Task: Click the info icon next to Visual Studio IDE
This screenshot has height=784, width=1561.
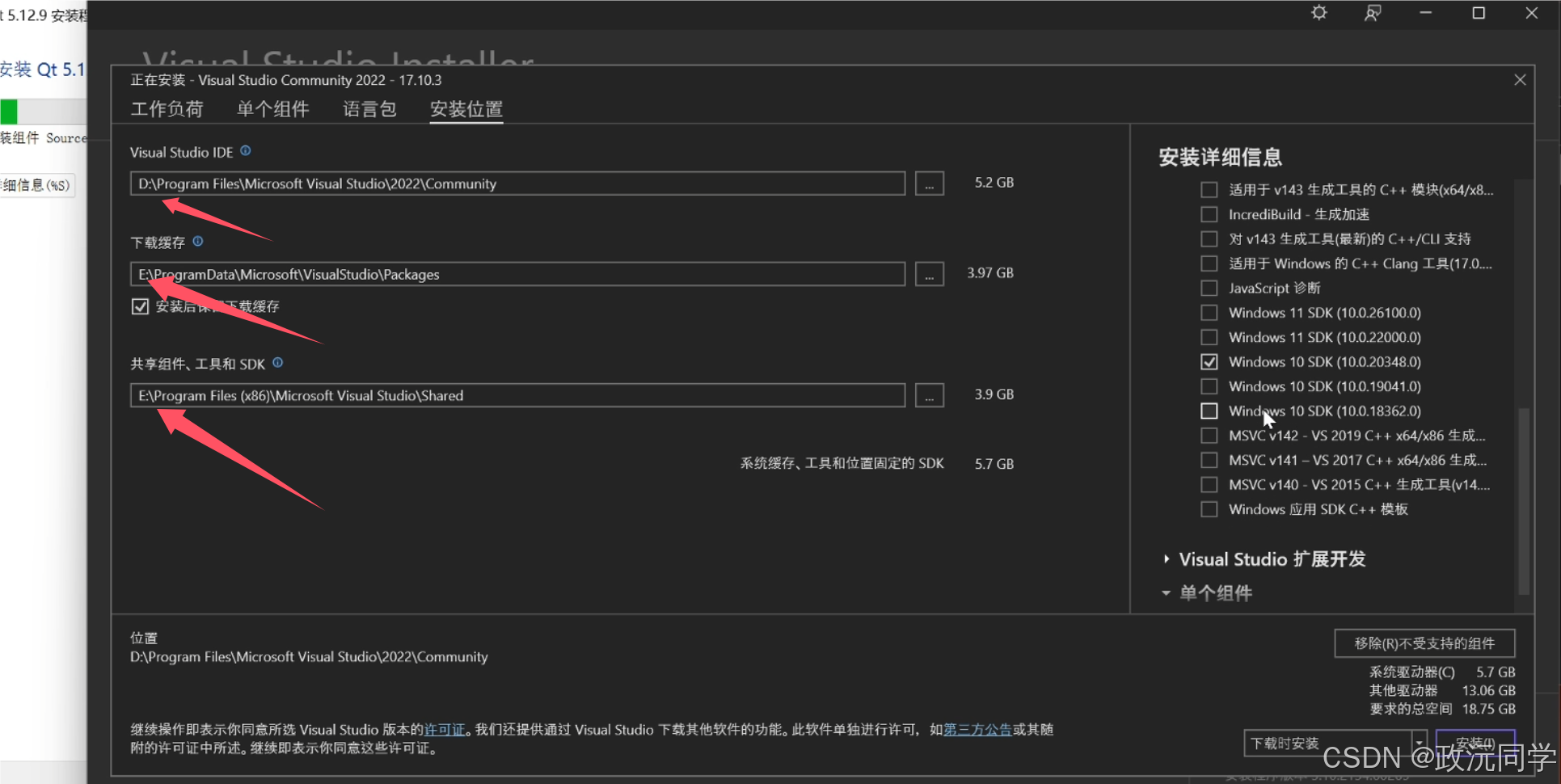Action: pyautogui.click(x=246, y=151)
